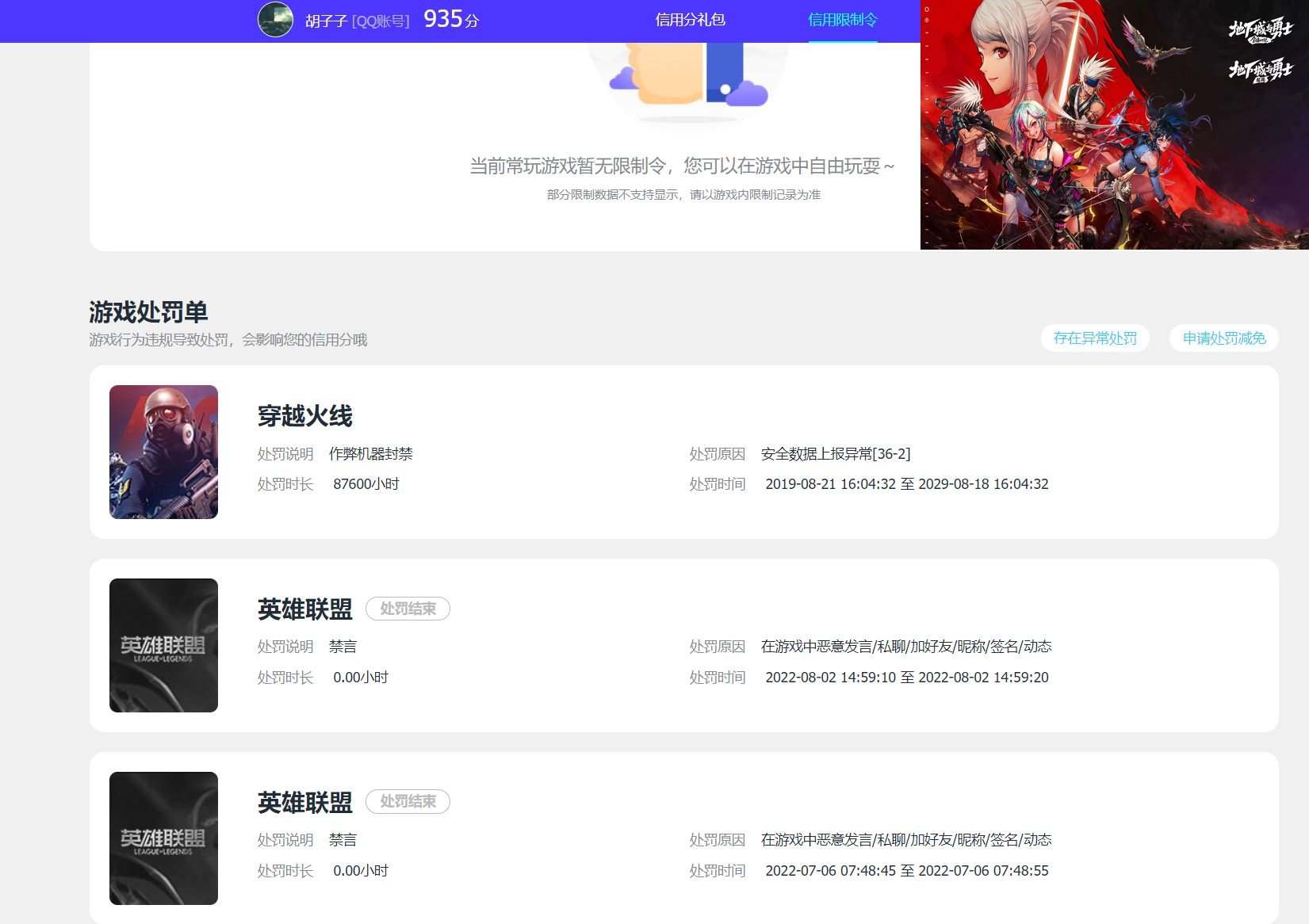Viewport: 1309px width, 924px height.
Task: Switch to the 信用限制令 tab
Action: tap(843, 20)
